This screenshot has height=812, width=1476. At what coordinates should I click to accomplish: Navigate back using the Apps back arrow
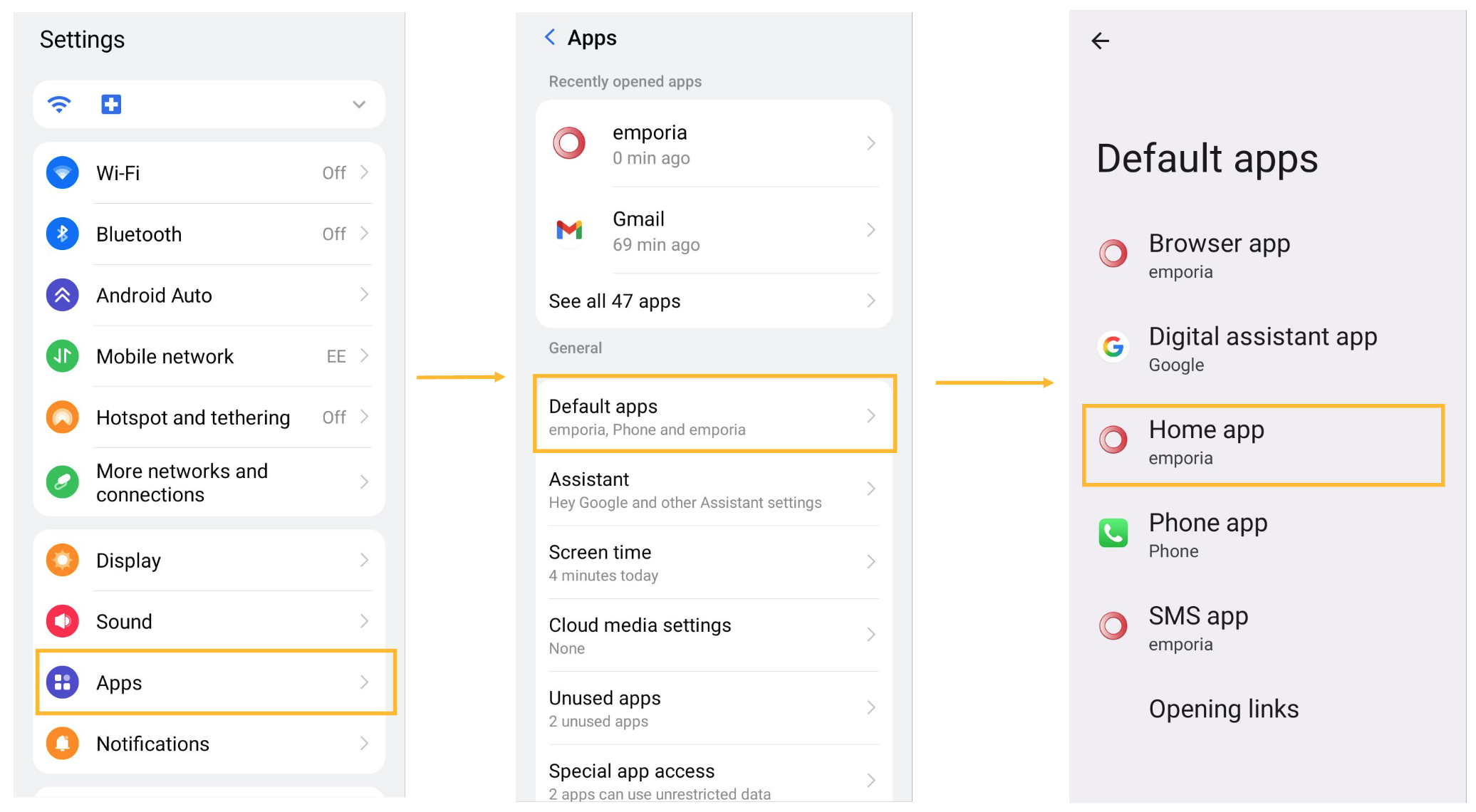[549, 36]
